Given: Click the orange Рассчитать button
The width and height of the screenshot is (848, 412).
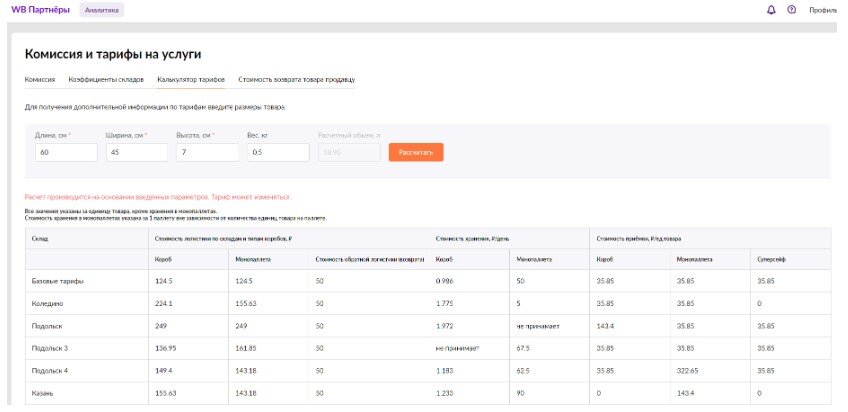Looking at the screenshot, I should click(x=416, y=152).
